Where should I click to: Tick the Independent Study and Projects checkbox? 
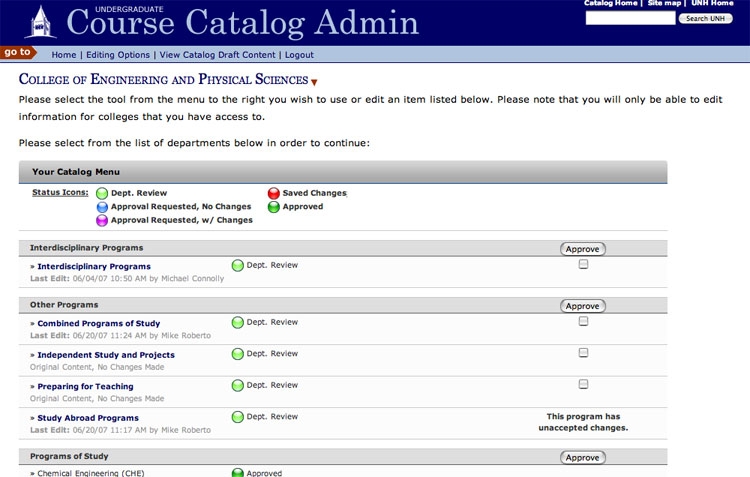pyautogui.click(x=583, y=353)
